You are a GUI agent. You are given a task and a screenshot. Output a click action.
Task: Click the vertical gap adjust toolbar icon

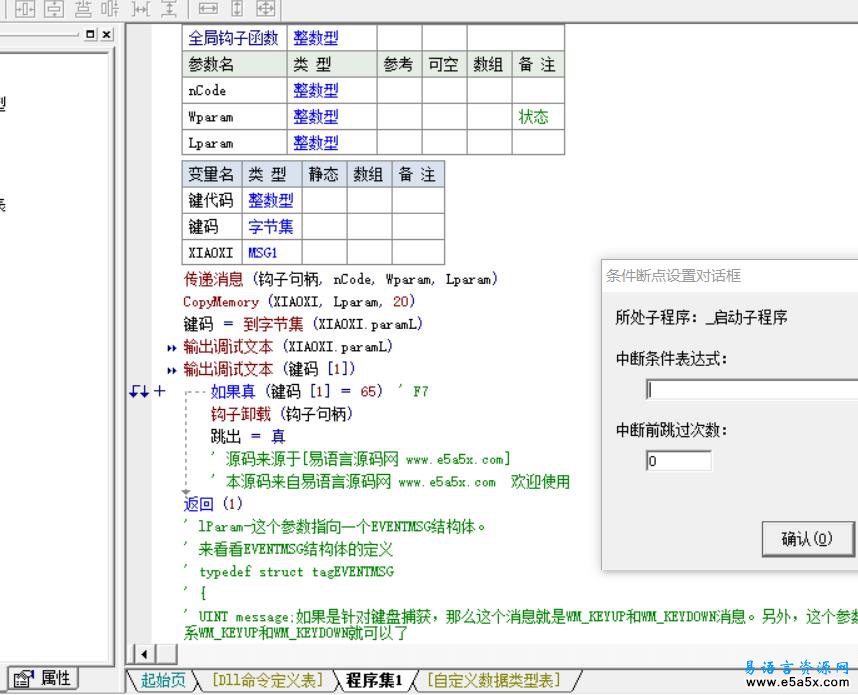tap(169, 9)
